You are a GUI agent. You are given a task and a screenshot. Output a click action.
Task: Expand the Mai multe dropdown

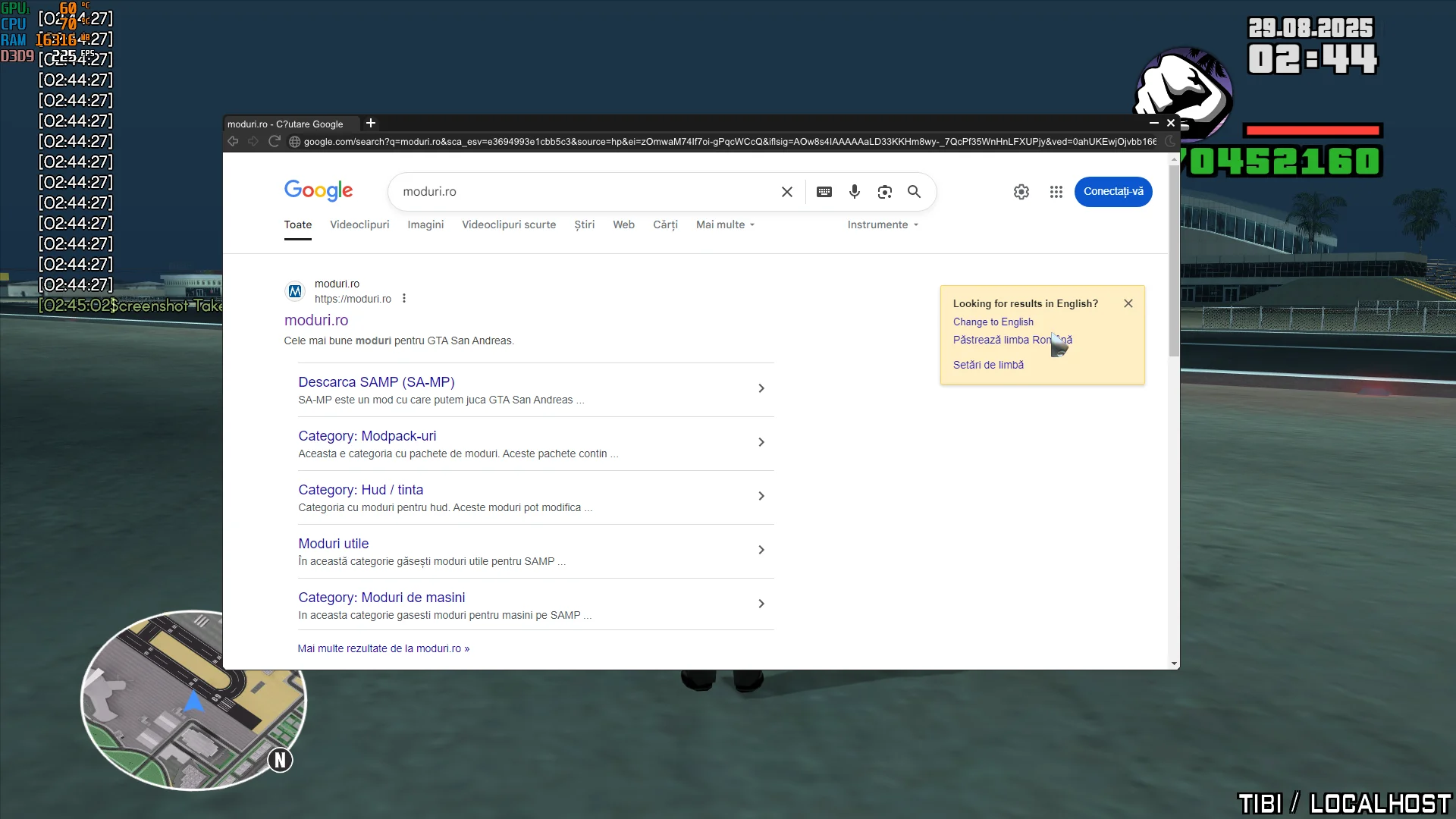point(726,225)
